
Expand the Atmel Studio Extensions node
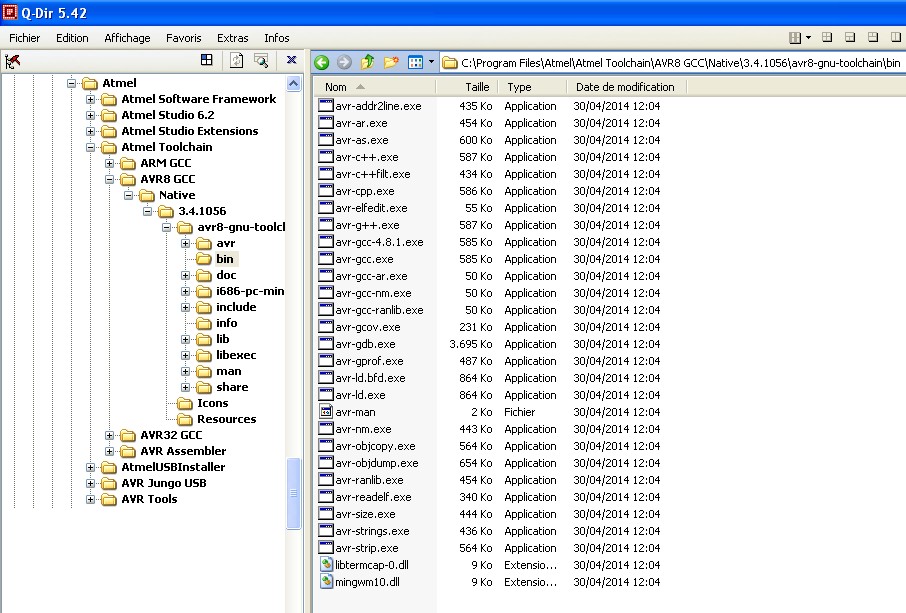(x=90, y=131)
